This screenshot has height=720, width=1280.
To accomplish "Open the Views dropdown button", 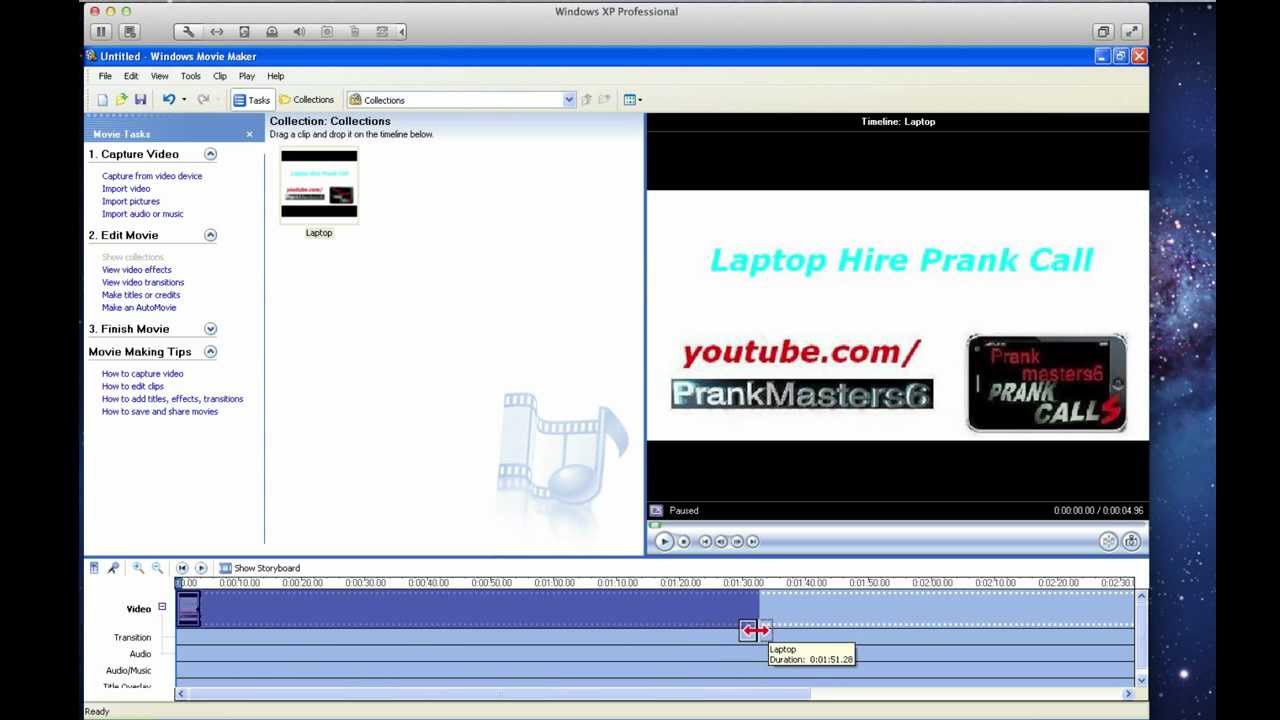I will tap(632, 100).
